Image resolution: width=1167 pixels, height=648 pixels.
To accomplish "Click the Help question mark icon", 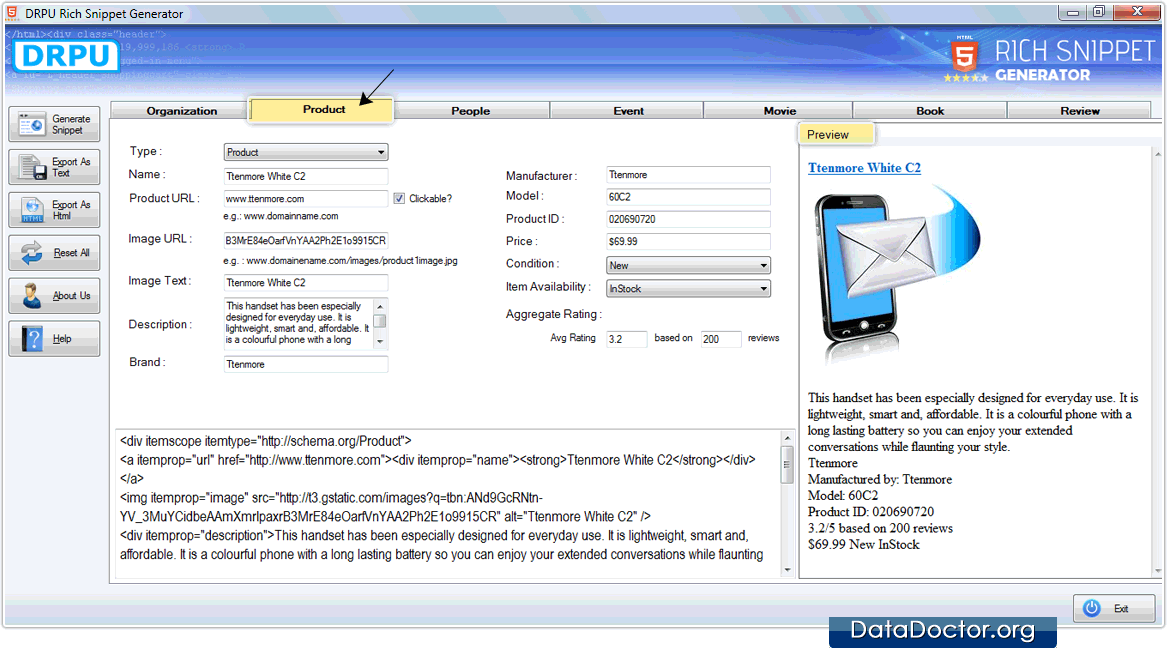I will [32, 339].
